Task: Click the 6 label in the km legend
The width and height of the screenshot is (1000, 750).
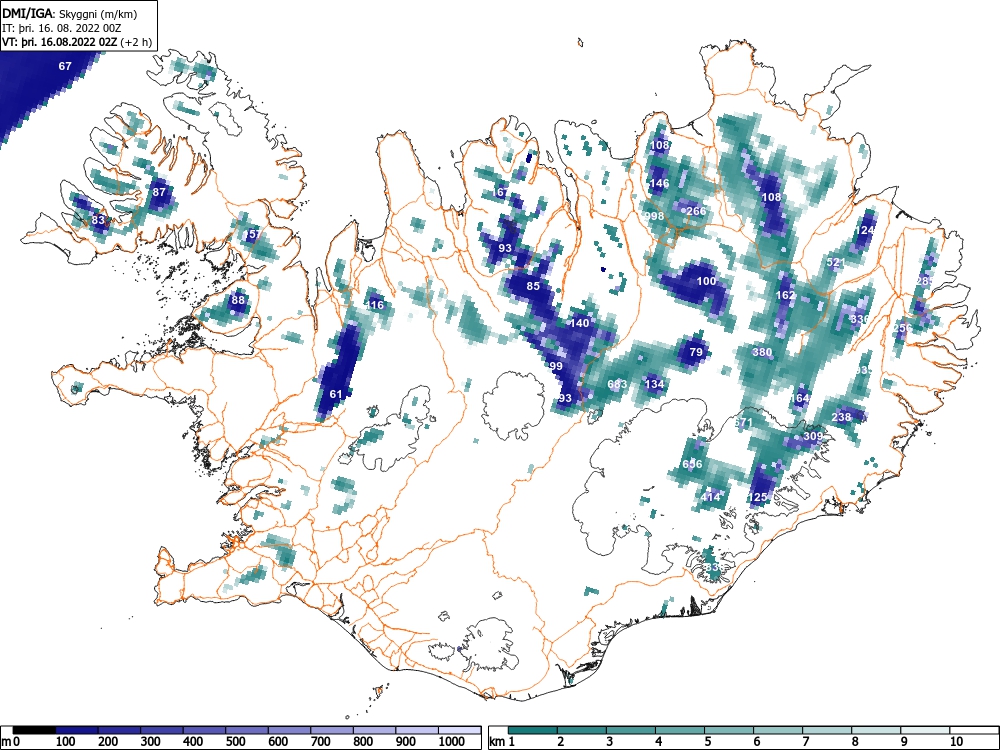Action: pyautogui.click(x=756, y=742)
